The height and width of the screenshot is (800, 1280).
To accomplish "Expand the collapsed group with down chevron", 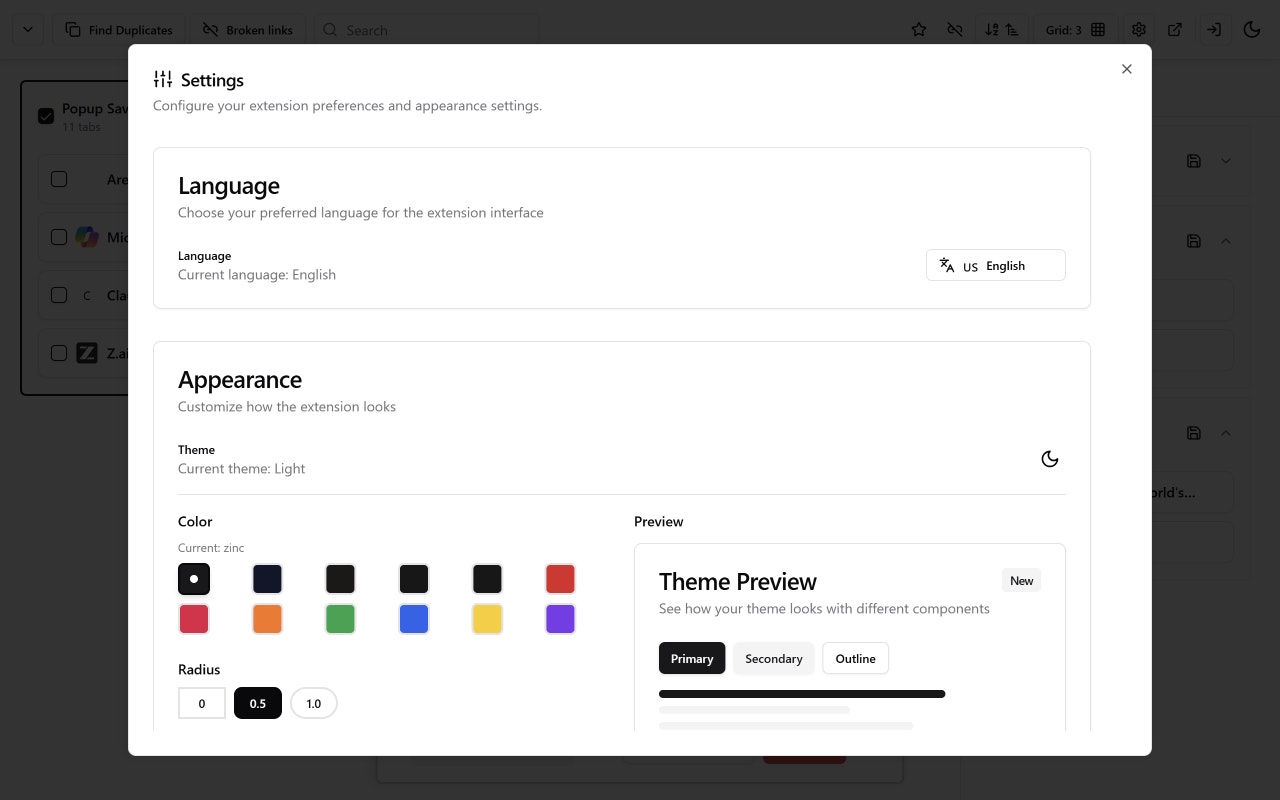I will point(1226,161).
